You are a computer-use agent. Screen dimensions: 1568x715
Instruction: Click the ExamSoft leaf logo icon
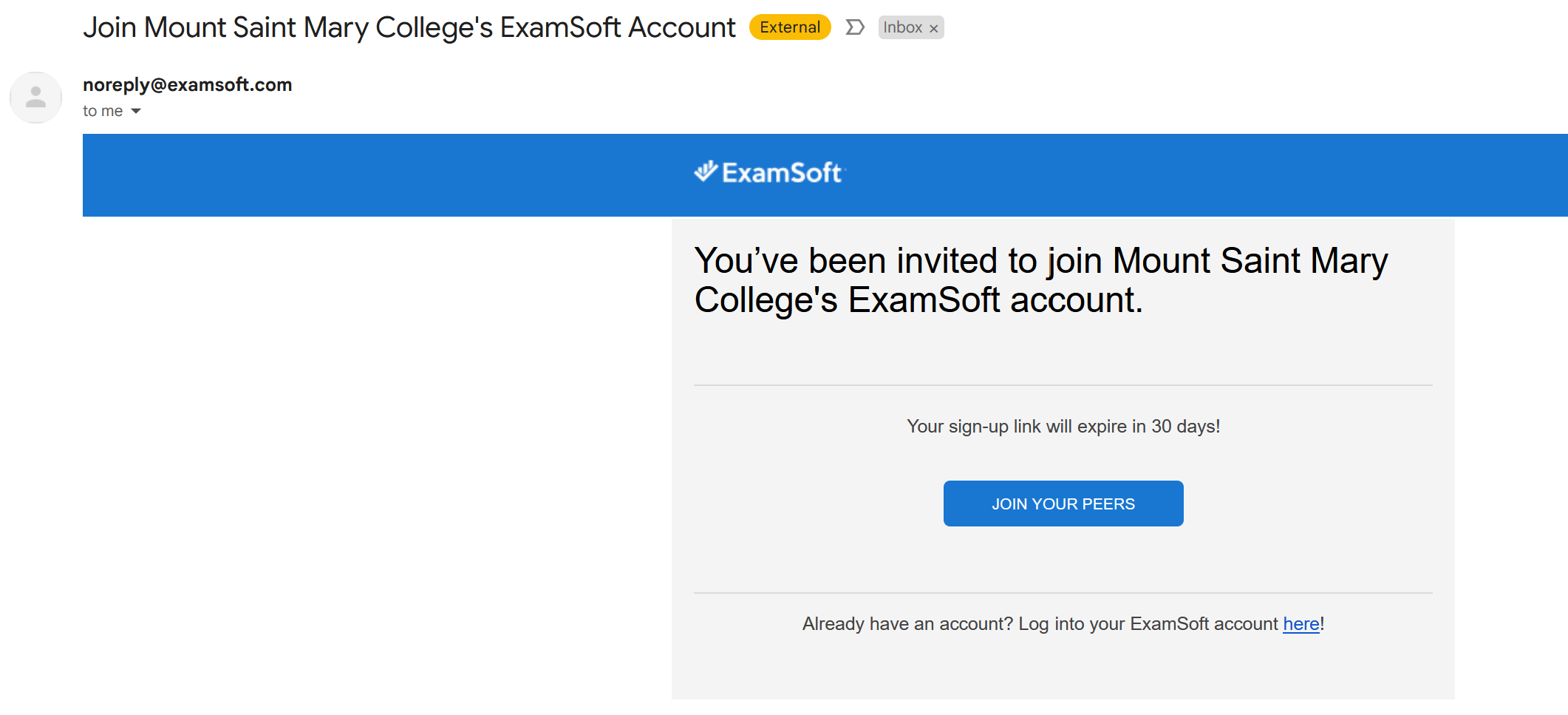pyautogui.click(x=706, y=171)
